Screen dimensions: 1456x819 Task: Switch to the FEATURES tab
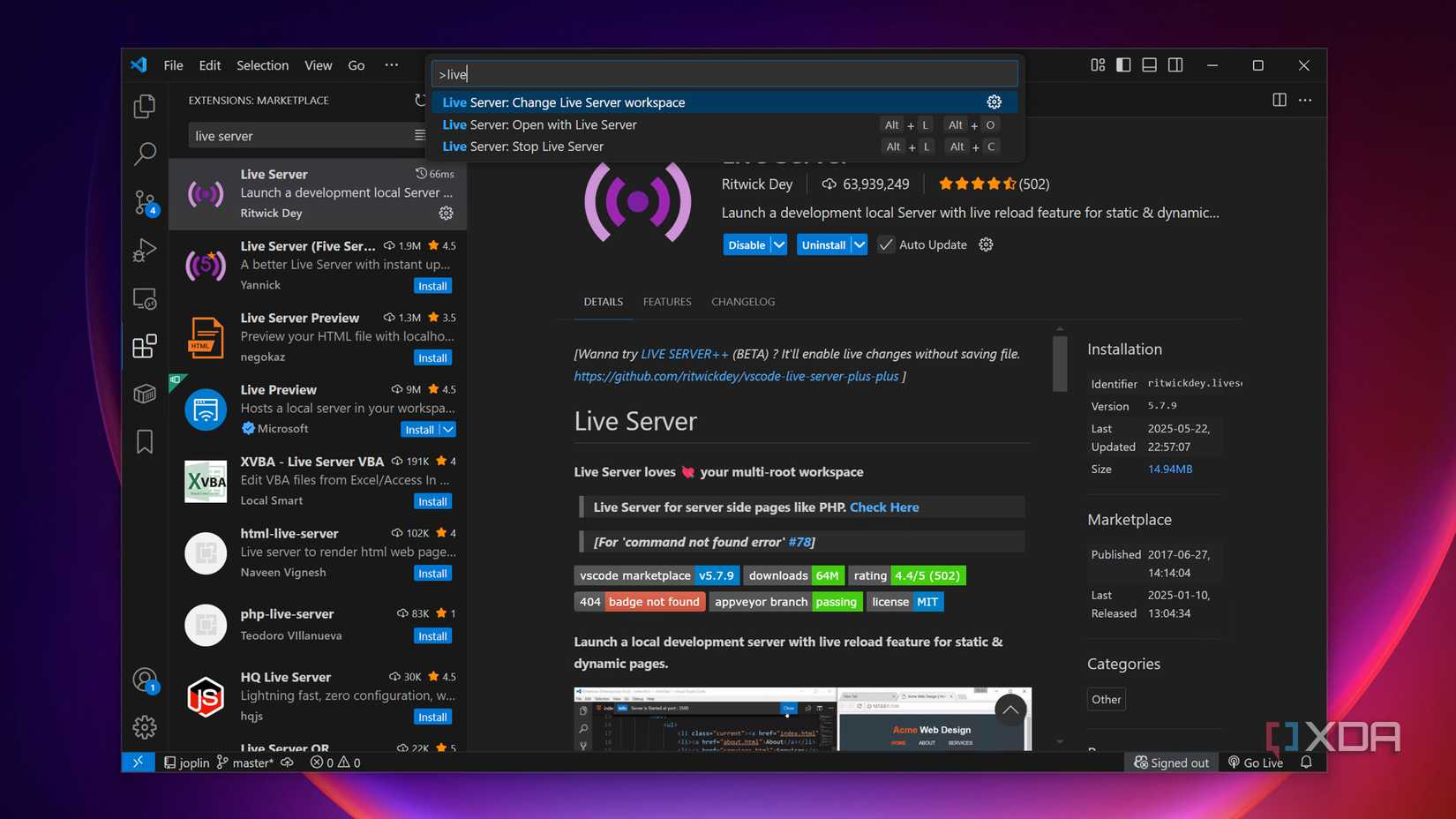(x=666, y=301)
